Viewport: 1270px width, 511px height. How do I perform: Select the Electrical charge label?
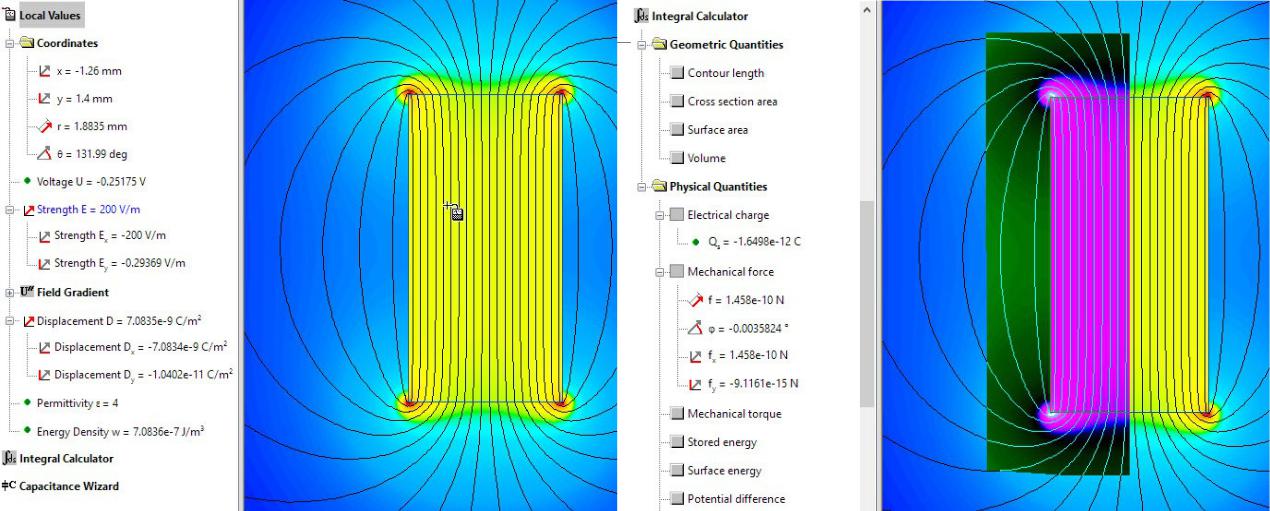[x=728, y=215]
